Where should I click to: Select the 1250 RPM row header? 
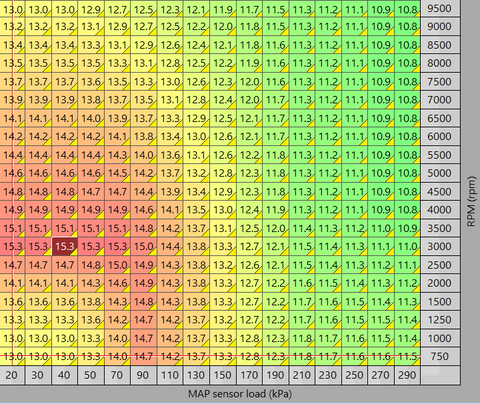click(440, 320)
